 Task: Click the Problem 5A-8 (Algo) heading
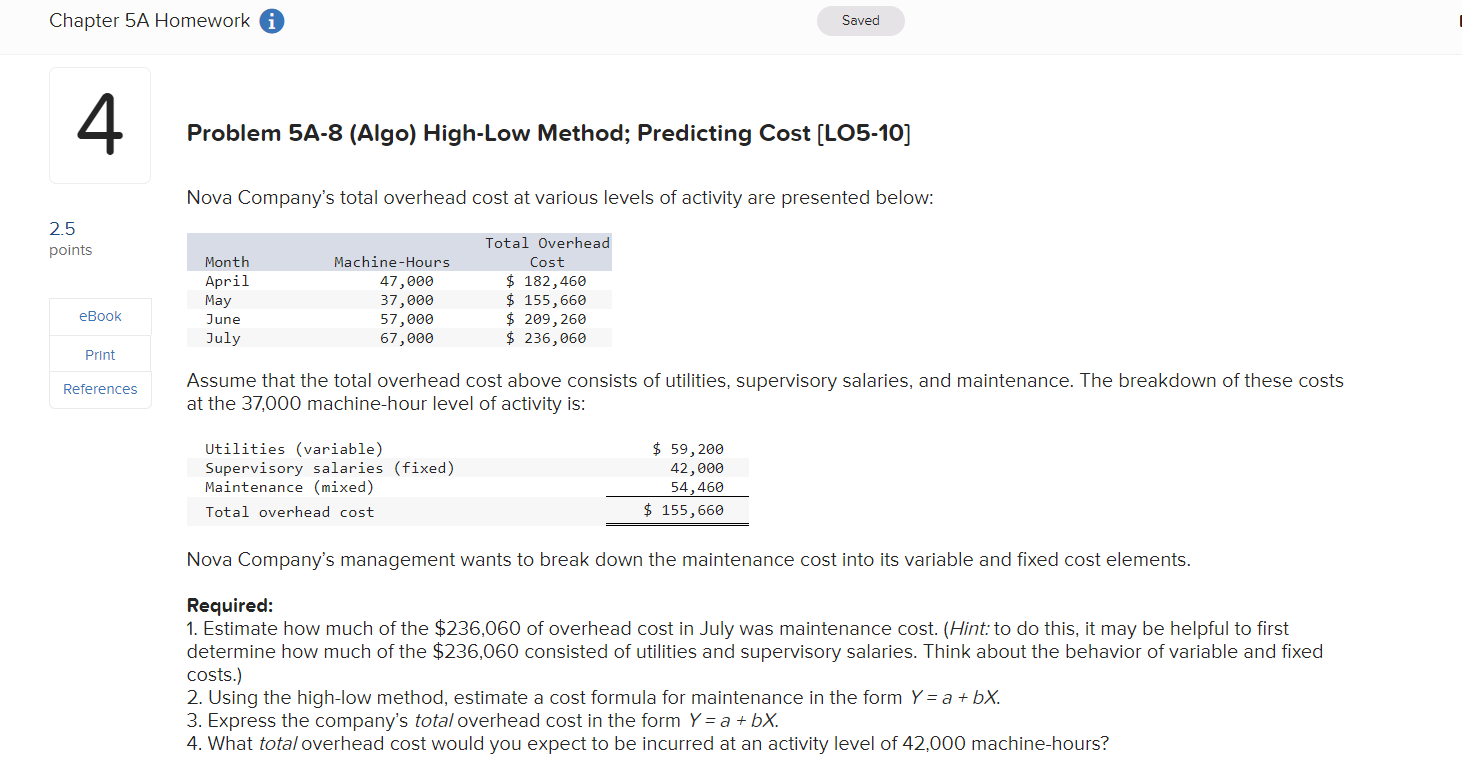click(x=548, y=133)
